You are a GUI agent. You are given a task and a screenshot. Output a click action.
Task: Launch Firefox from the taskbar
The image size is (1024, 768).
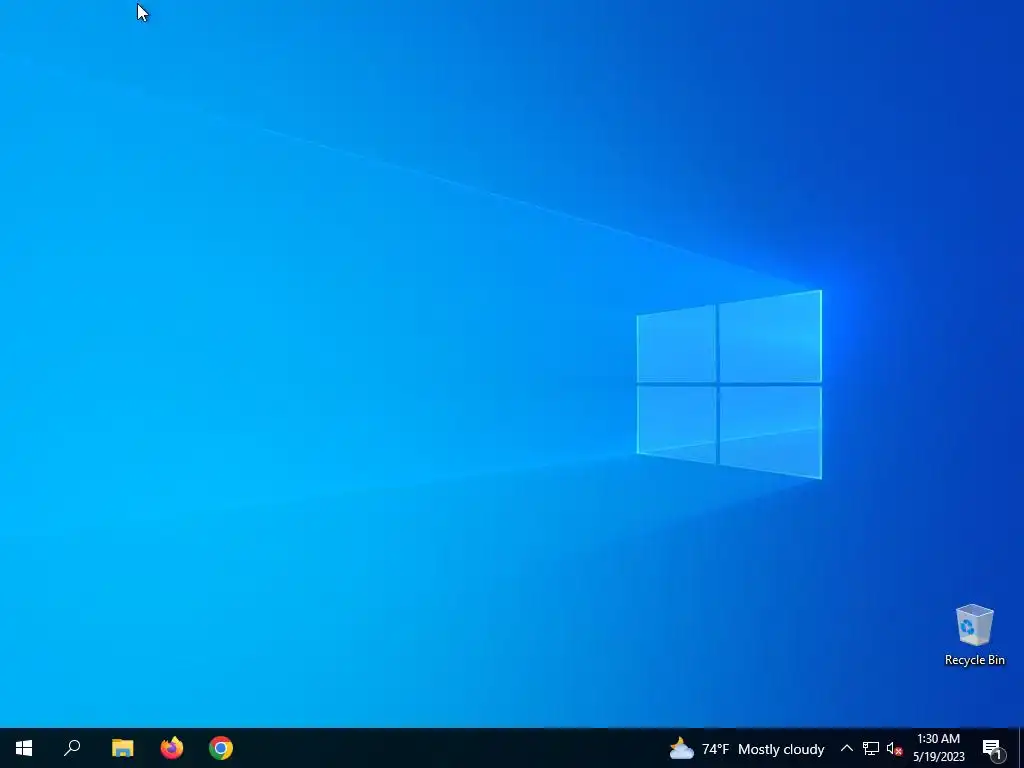(x=172, y=748)
